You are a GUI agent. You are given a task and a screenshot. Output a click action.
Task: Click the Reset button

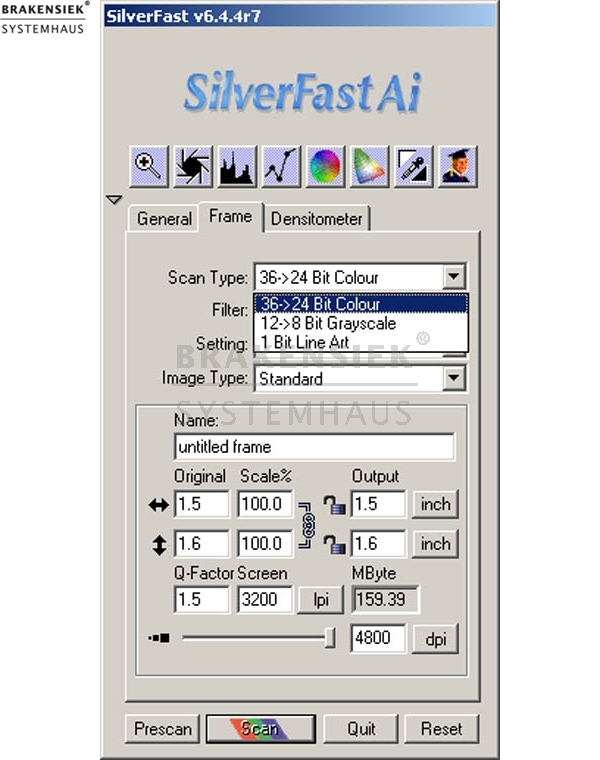coord(442,728)
